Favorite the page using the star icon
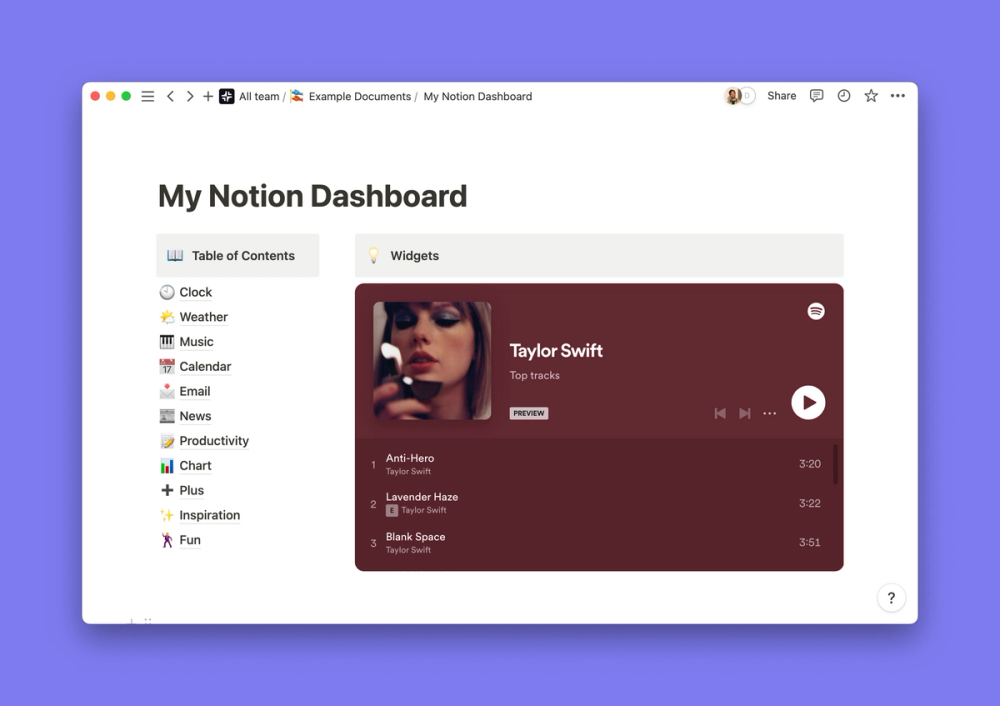 [870, 95]
